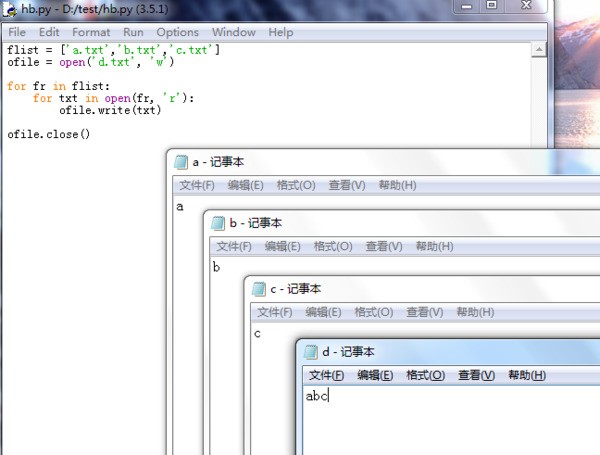Click the notepad icon of window c

pos(259,289)
